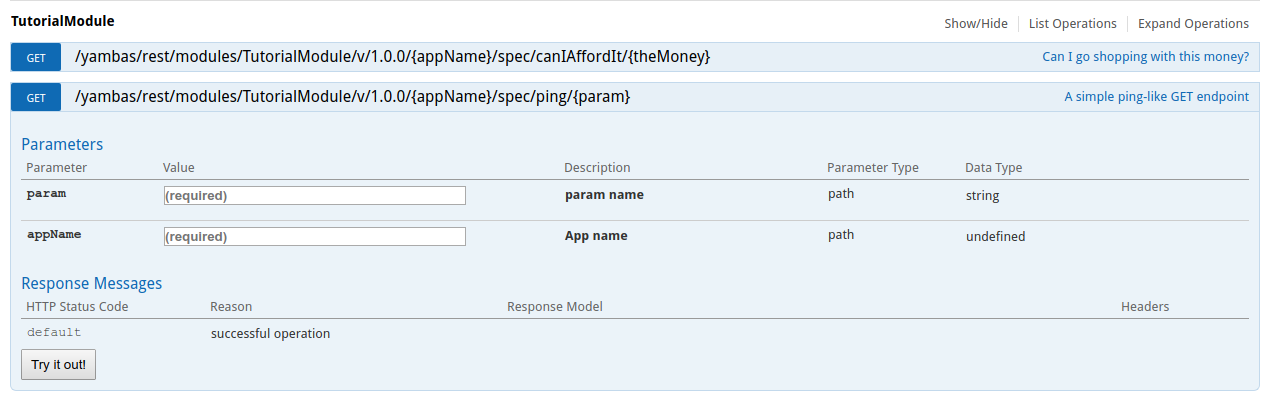Click the 'string' data type value
The image size is (1280, 407).
click(x=982, y=195)
